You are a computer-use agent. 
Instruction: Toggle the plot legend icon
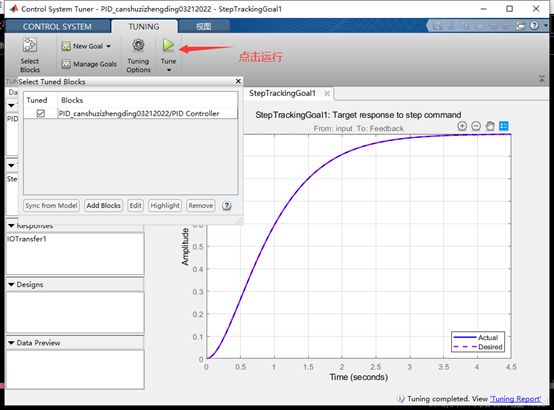coord(504,126)
